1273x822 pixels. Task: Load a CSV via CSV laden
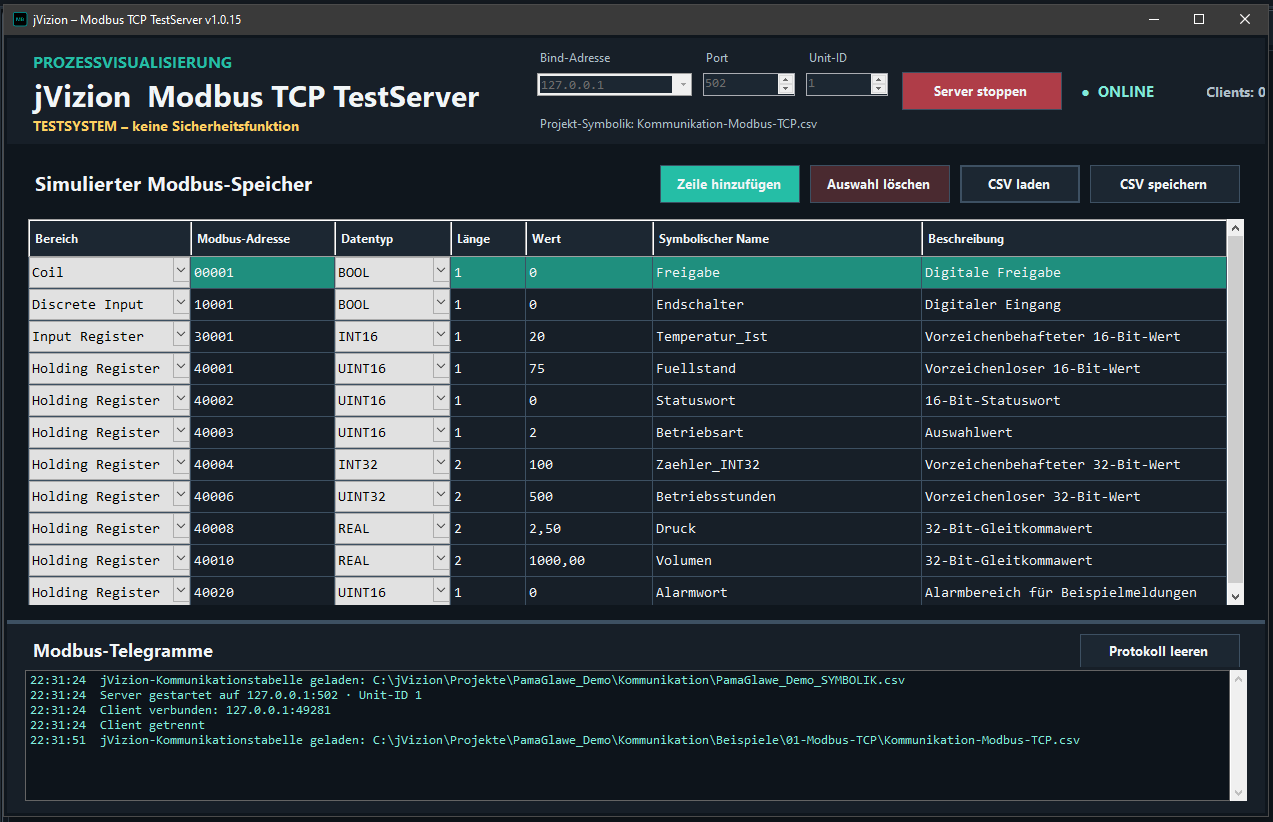click(1019, 184)
